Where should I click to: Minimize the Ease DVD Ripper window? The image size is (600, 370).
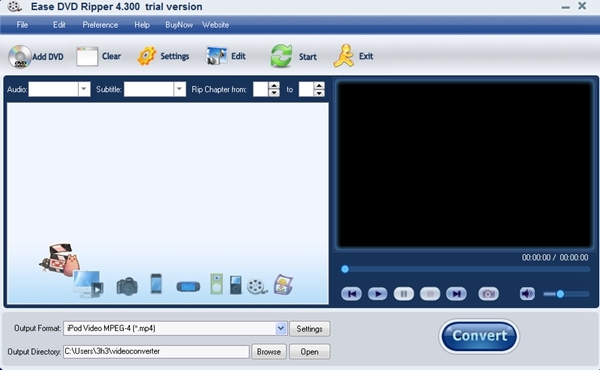pyautogui.click(x=565, y=7)
